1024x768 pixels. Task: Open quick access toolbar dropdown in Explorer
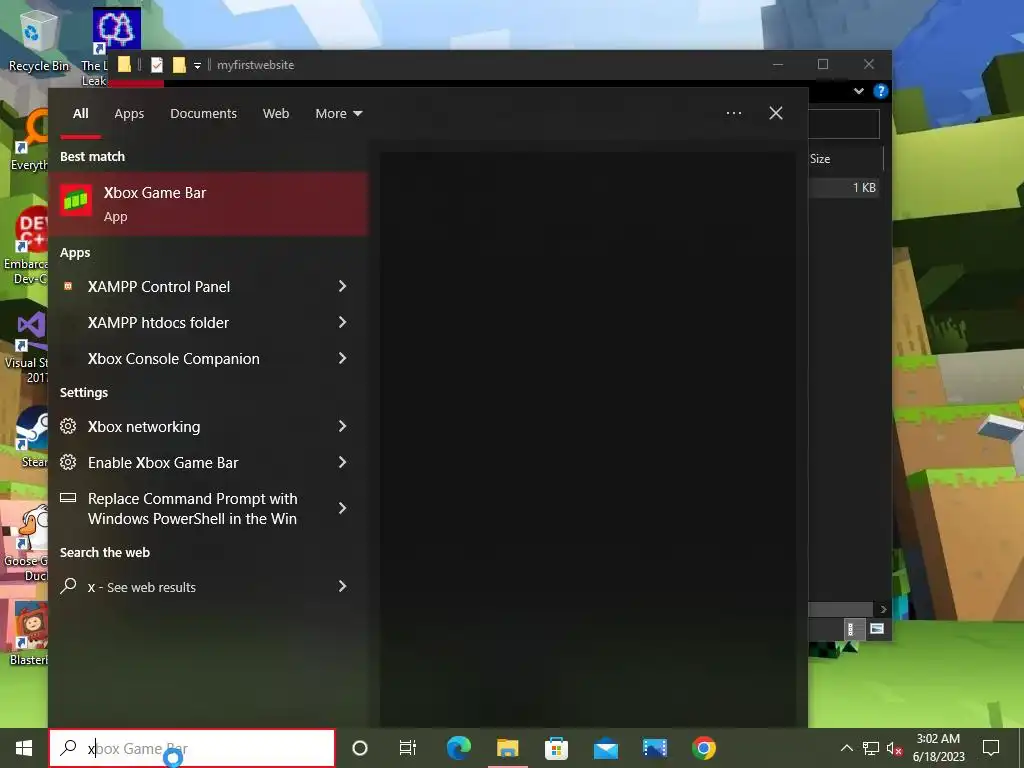click(x=197, y=65)
